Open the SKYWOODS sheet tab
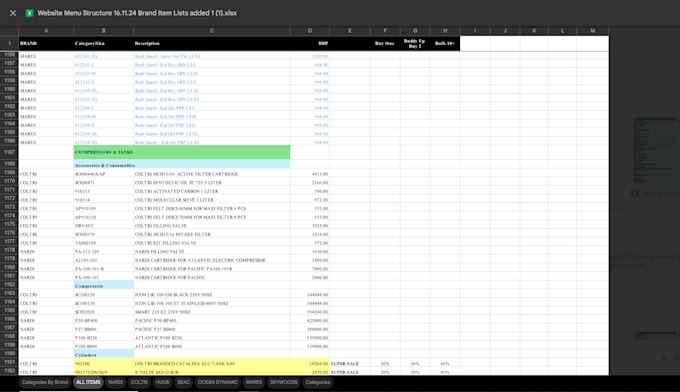 coord(284,382)
